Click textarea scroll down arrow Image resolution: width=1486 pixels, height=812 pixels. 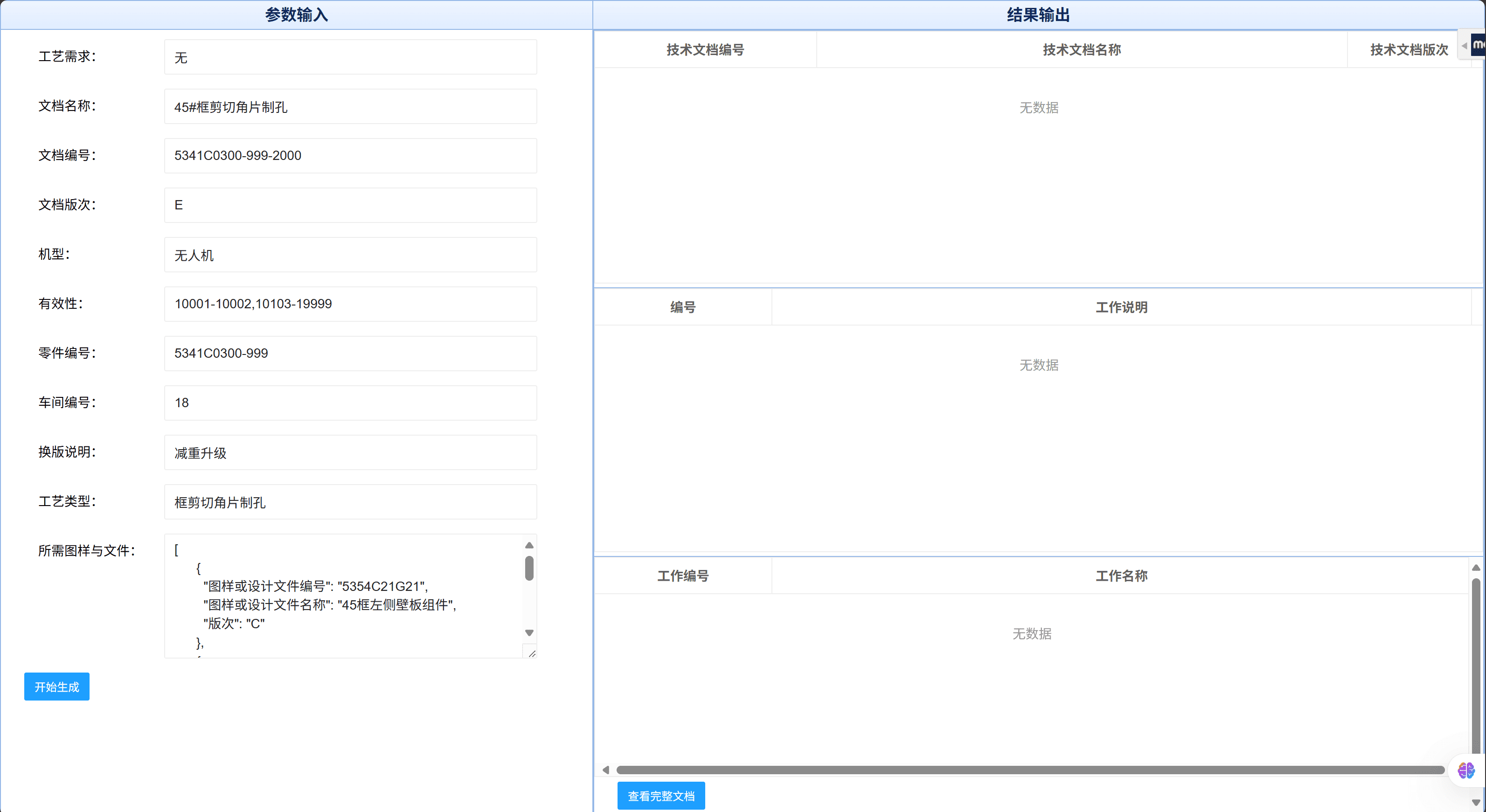tap(529, 632)
